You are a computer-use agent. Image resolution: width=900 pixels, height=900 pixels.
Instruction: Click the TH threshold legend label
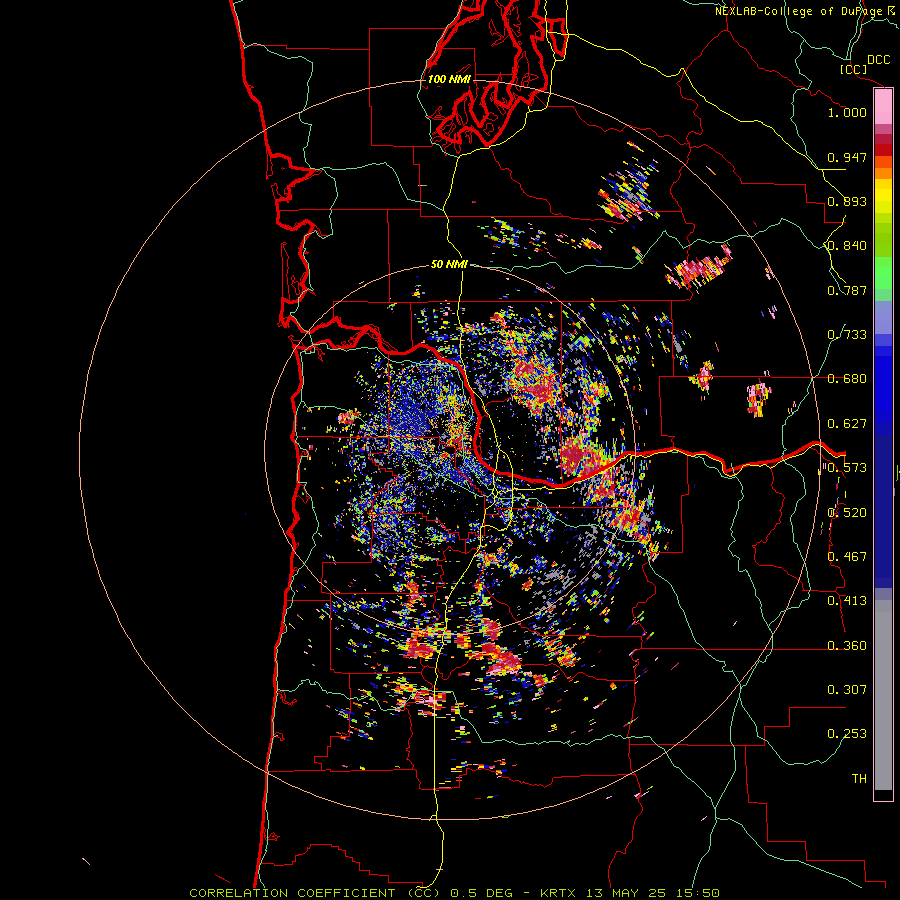click(859, 779)
